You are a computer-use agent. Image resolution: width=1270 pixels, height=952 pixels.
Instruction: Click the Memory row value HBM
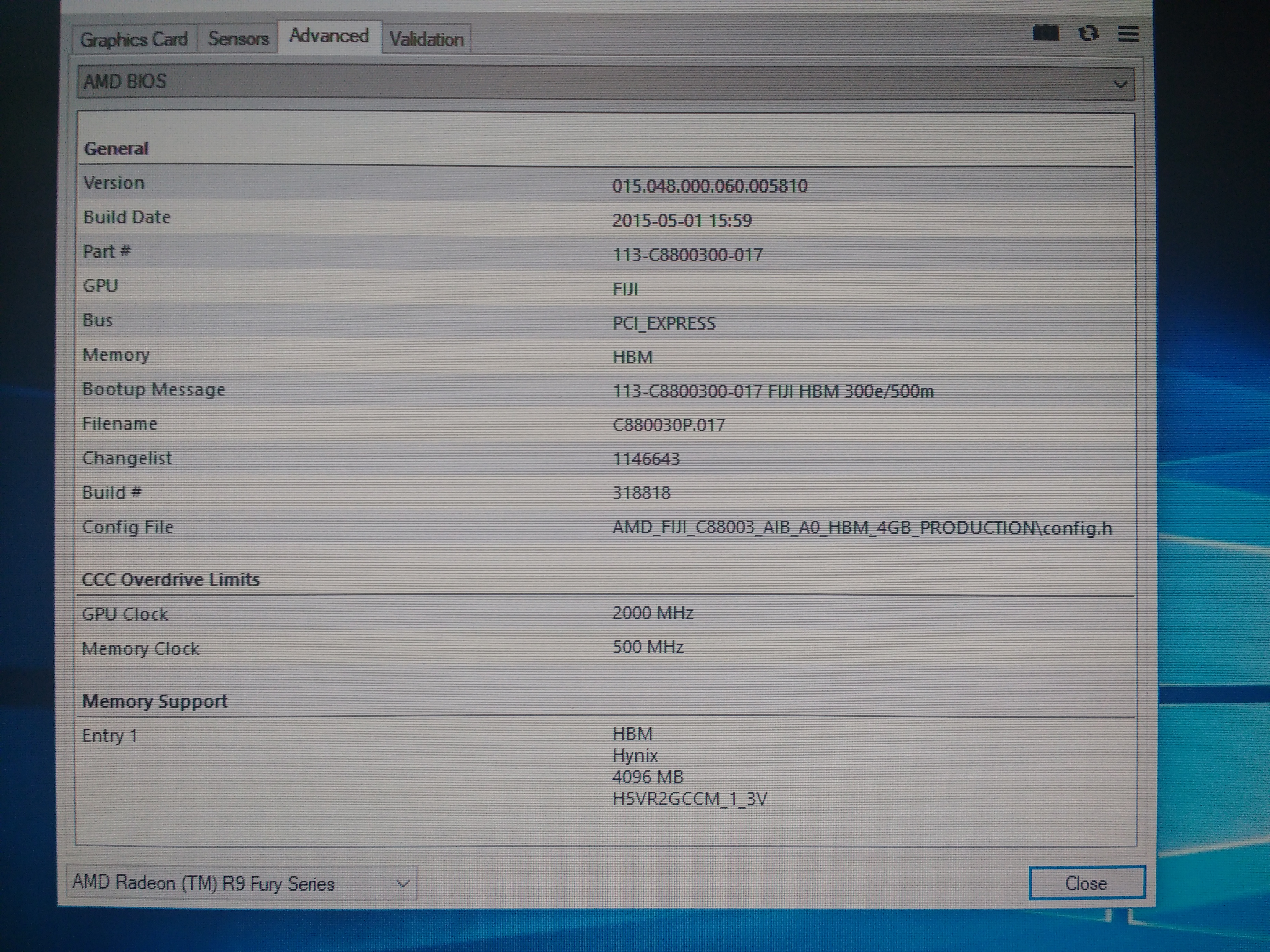[x=633, y=358]
